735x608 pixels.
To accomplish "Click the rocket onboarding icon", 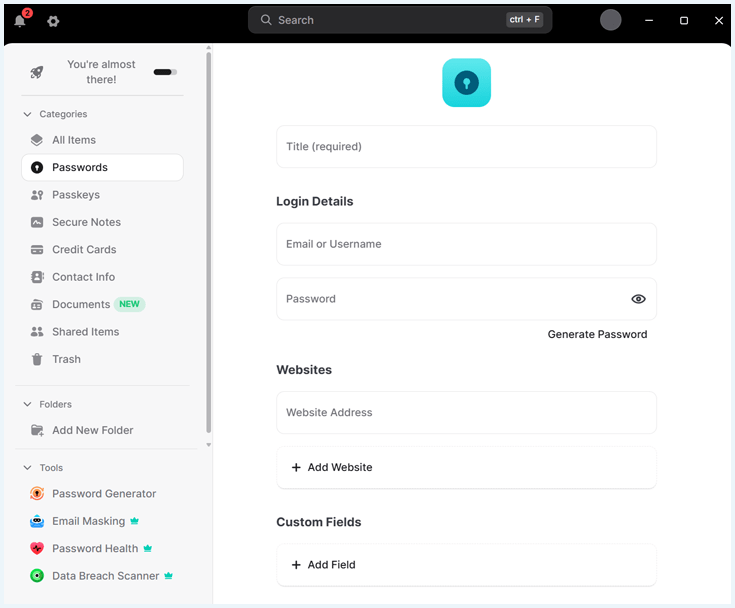I will pos(37,72).
